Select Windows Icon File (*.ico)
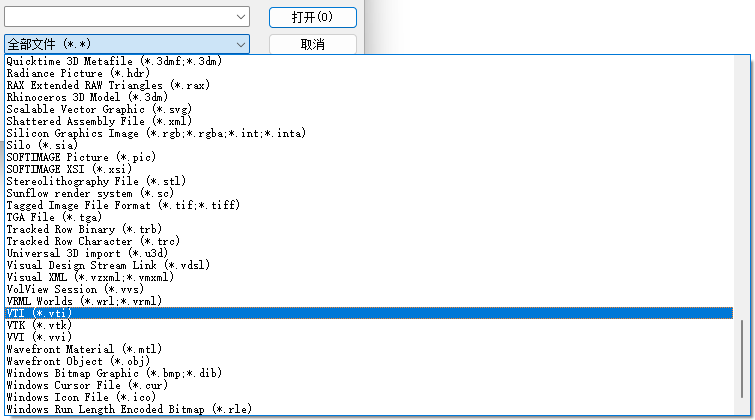This screenshot has height=420, width=755. click(x=369, y=397)
